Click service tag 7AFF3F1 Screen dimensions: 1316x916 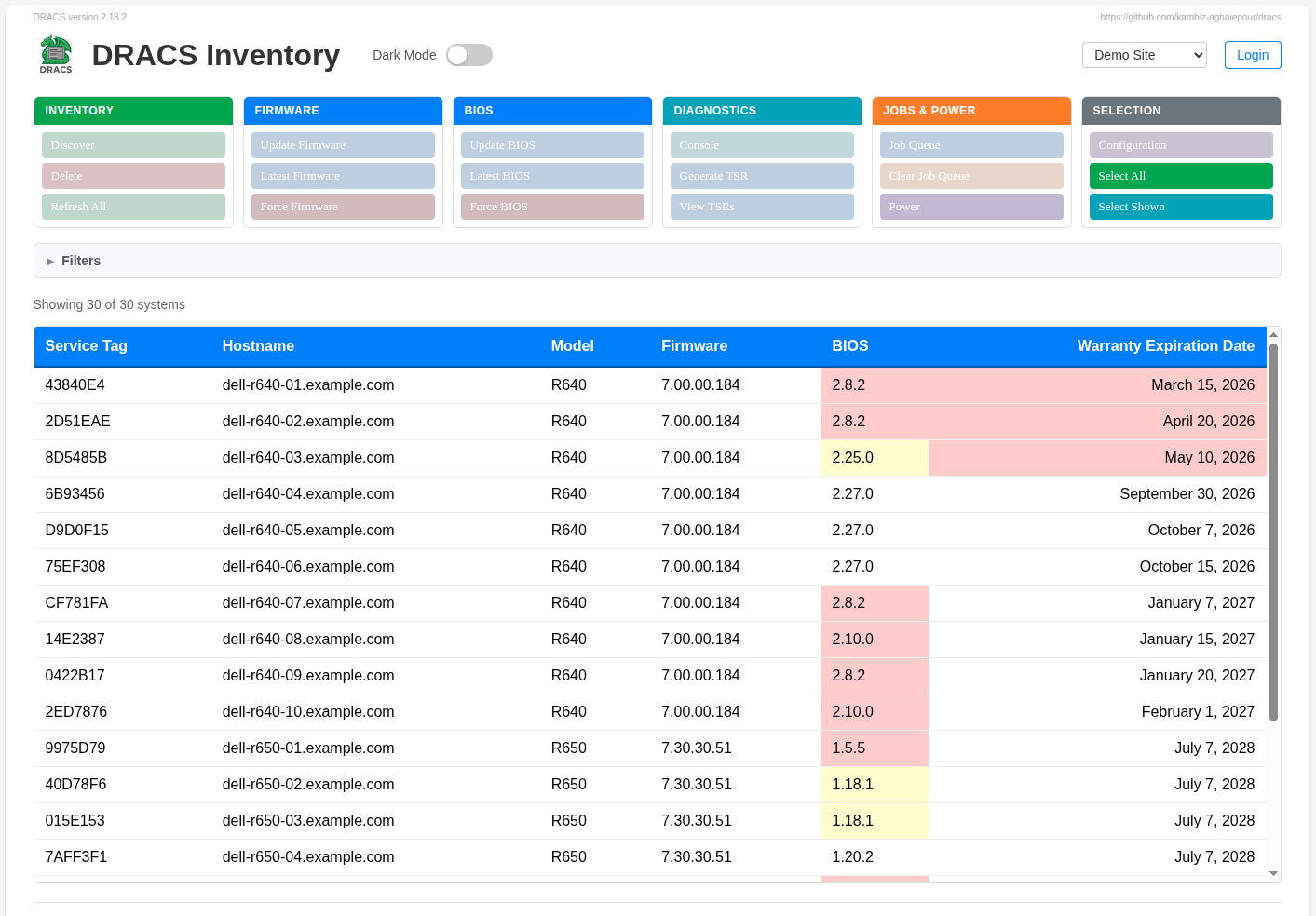(76, 857)
